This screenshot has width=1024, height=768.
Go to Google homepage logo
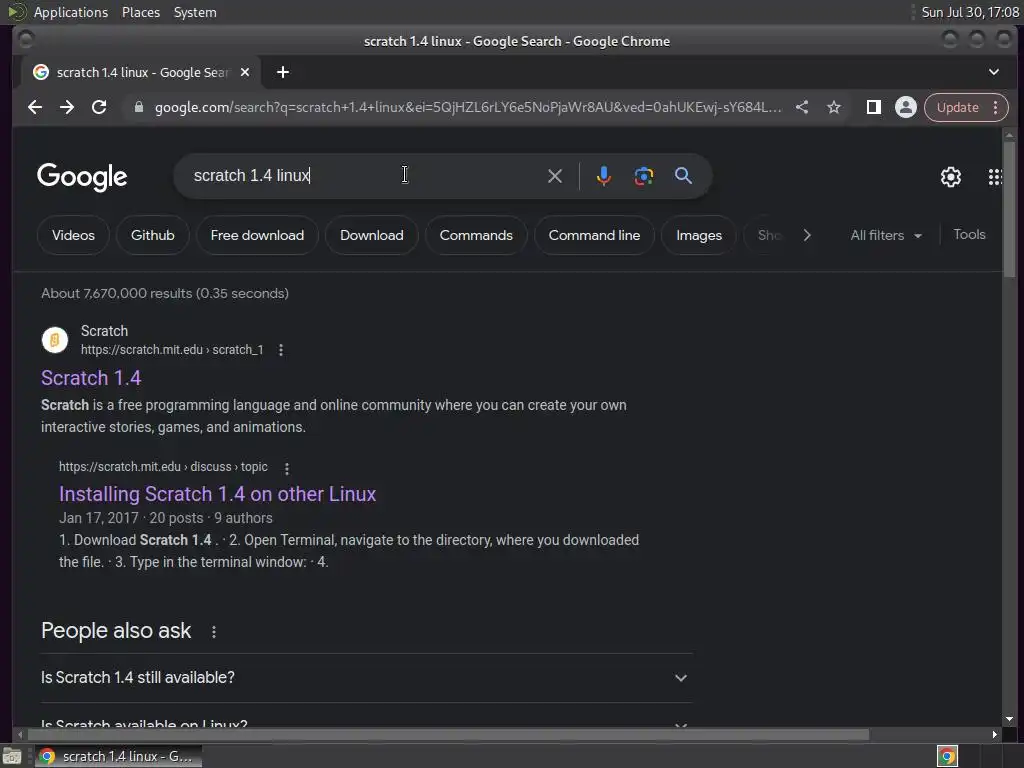(x=82, y=176)
